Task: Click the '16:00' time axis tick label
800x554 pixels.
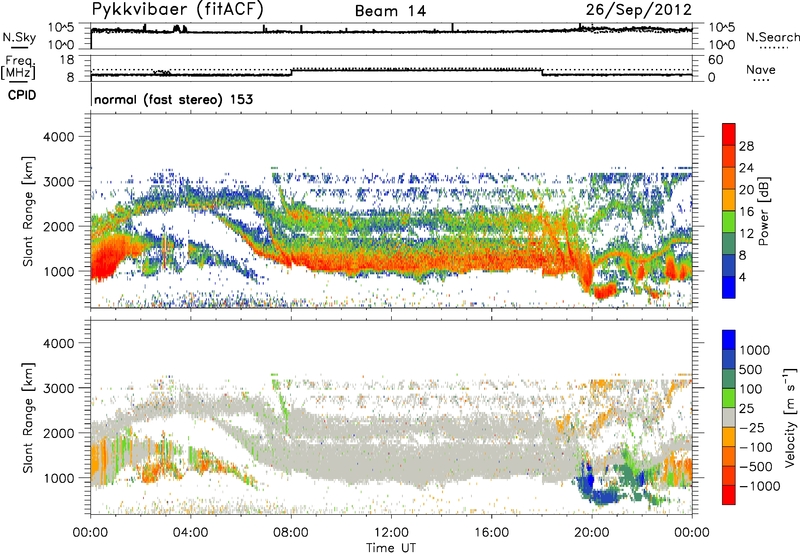Action: pyautogui.click(x=491, y=533)
